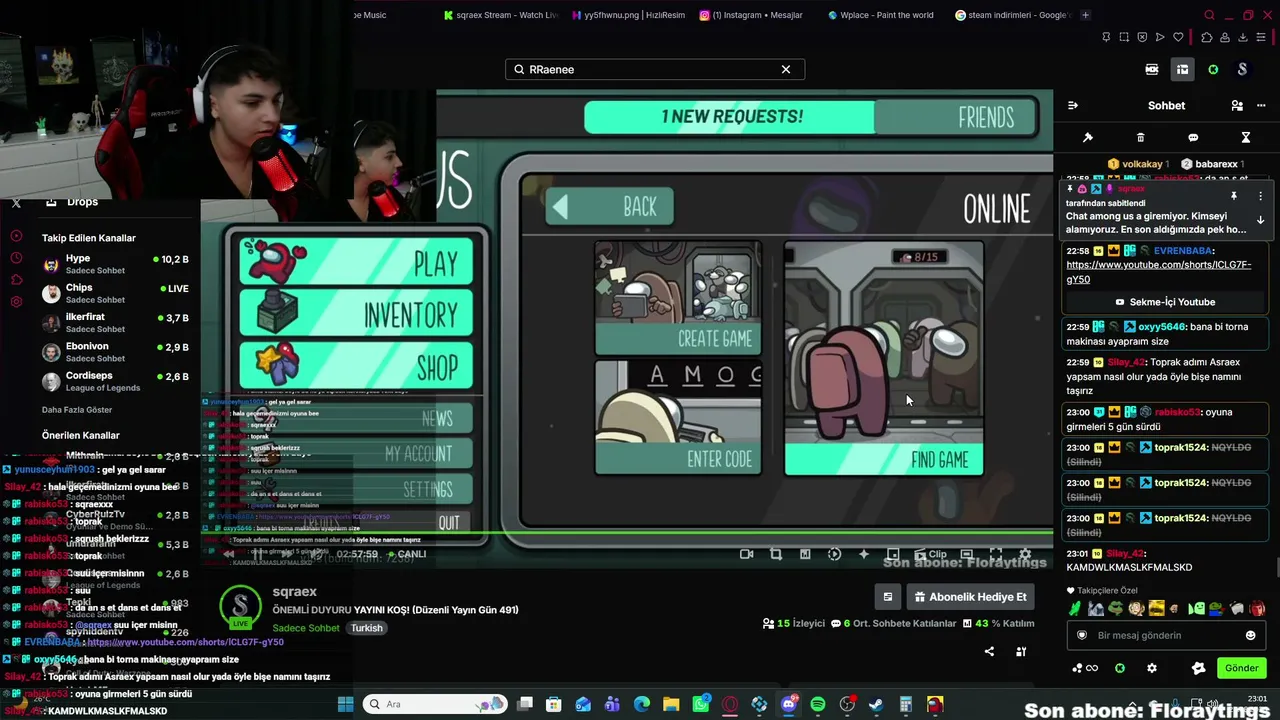Open the browser easy setup sliders icon

[1262, 38]
